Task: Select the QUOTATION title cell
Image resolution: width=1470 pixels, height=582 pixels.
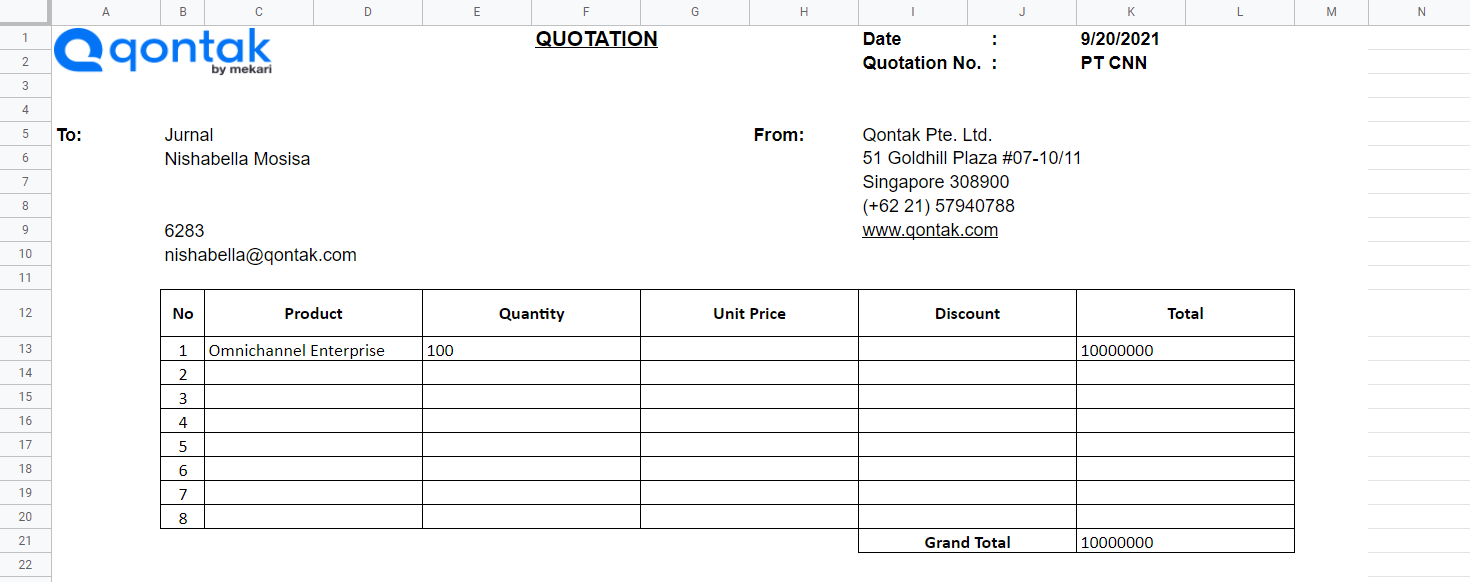Action: point(596,39)
